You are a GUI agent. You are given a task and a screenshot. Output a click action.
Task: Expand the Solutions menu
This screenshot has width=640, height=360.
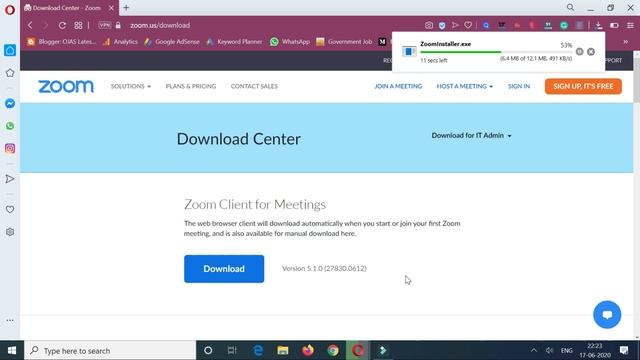(x=131, y=87)
